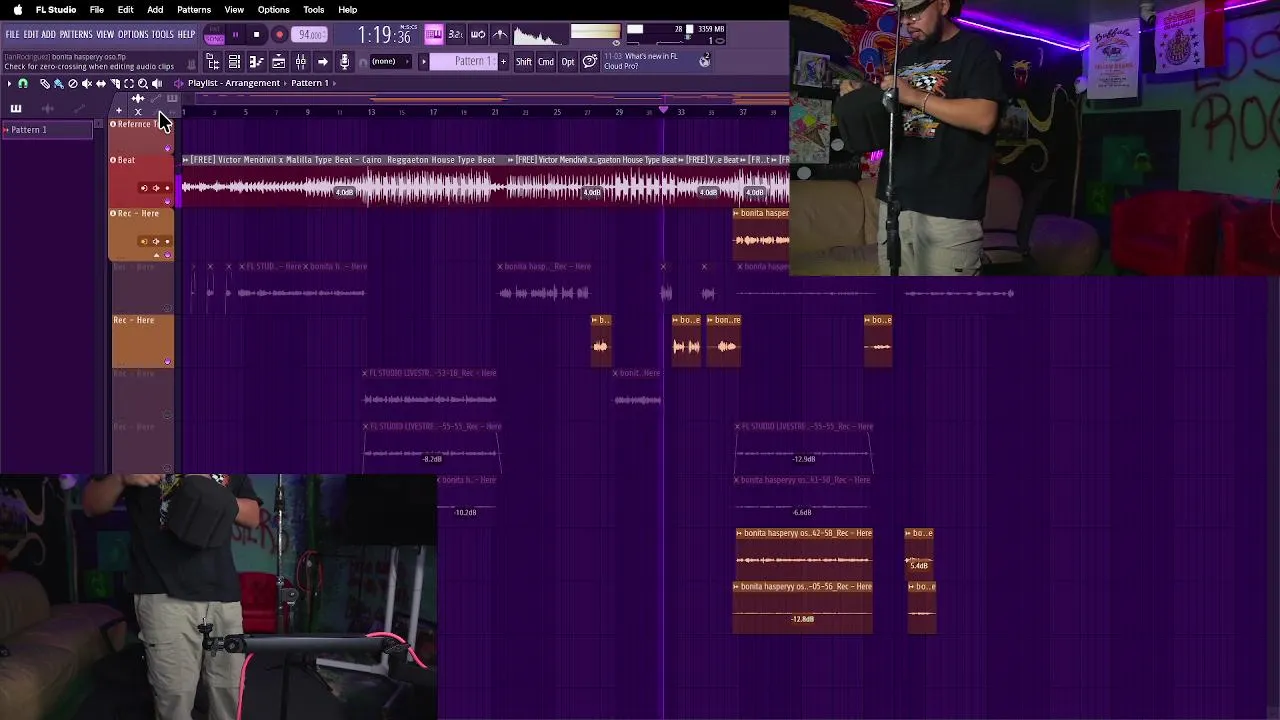Select the pencil draw tool
Screen dimensions: 1280x720
pyautogui.click(x=45, y=84)
